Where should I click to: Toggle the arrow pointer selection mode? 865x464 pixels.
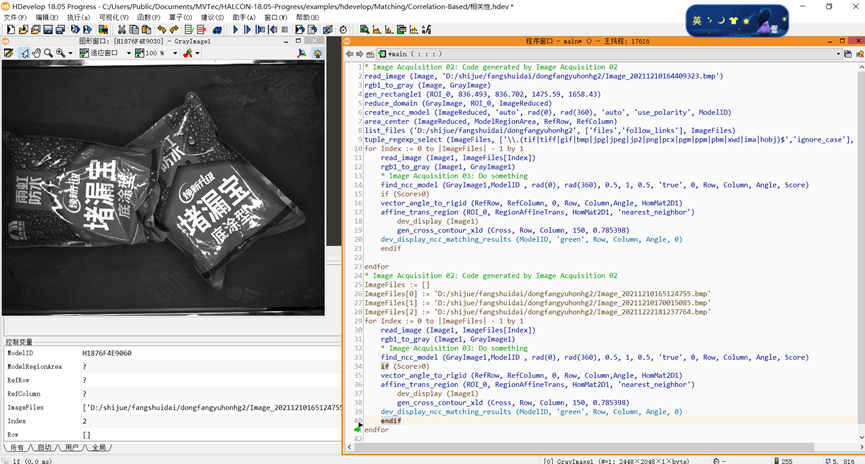click(24, 53)
